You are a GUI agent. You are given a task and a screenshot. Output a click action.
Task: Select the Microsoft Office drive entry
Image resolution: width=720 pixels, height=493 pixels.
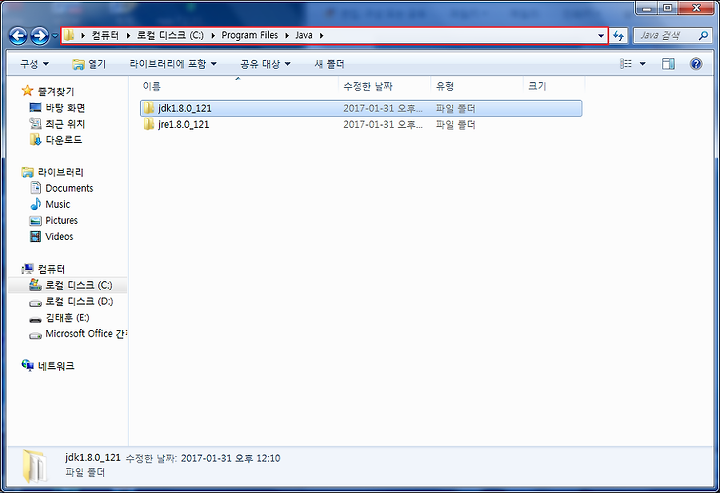(x=86, y=334)
